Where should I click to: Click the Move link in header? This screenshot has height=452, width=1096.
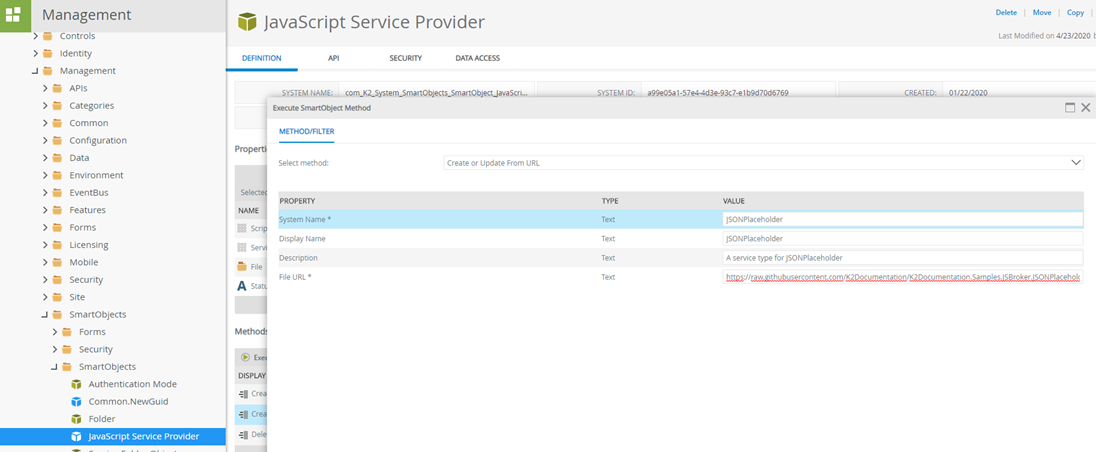1041,13
